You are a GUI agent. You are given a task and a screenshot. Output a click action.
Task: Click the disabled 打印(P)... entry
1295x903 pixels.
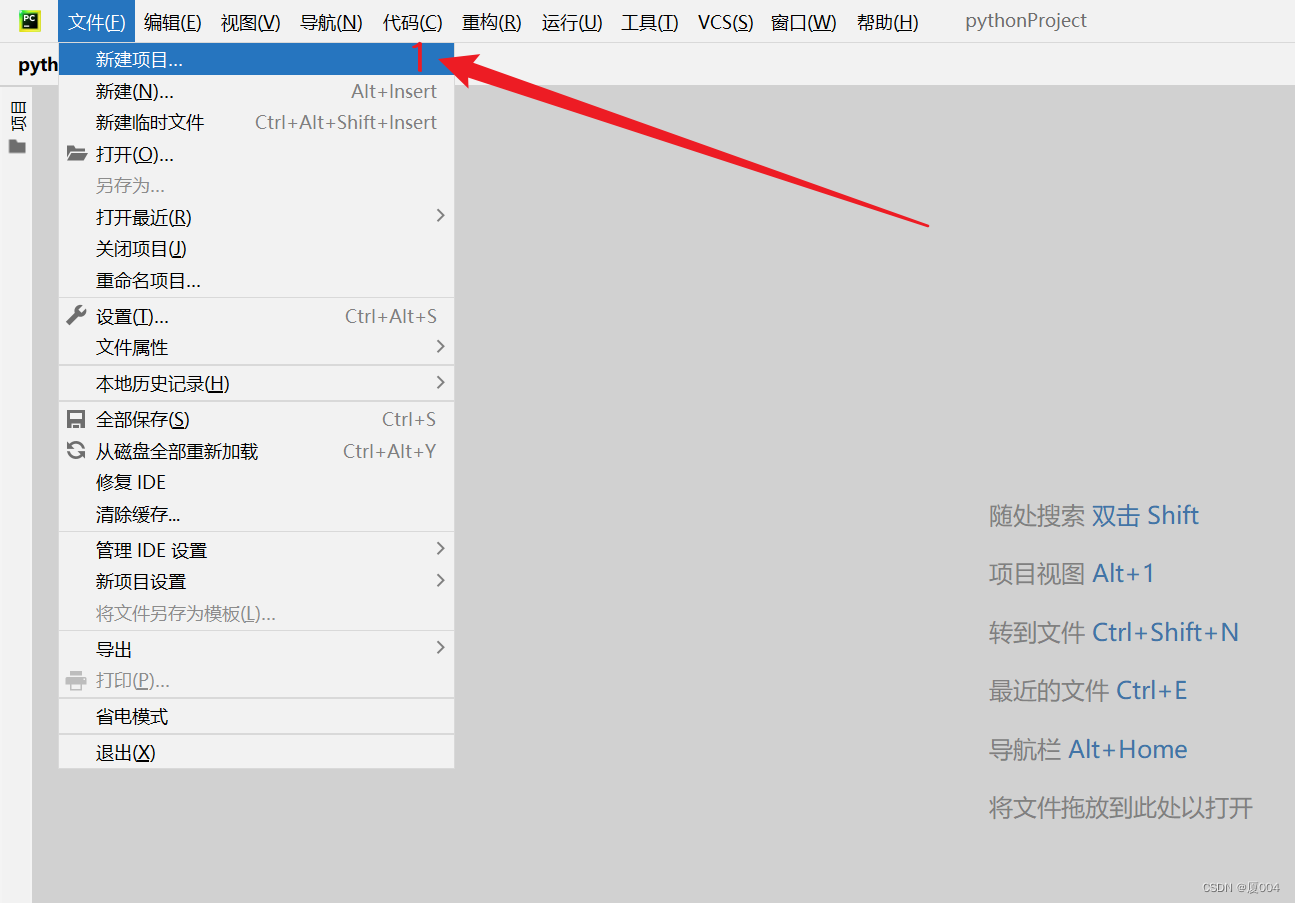click(x=256, y=680)
